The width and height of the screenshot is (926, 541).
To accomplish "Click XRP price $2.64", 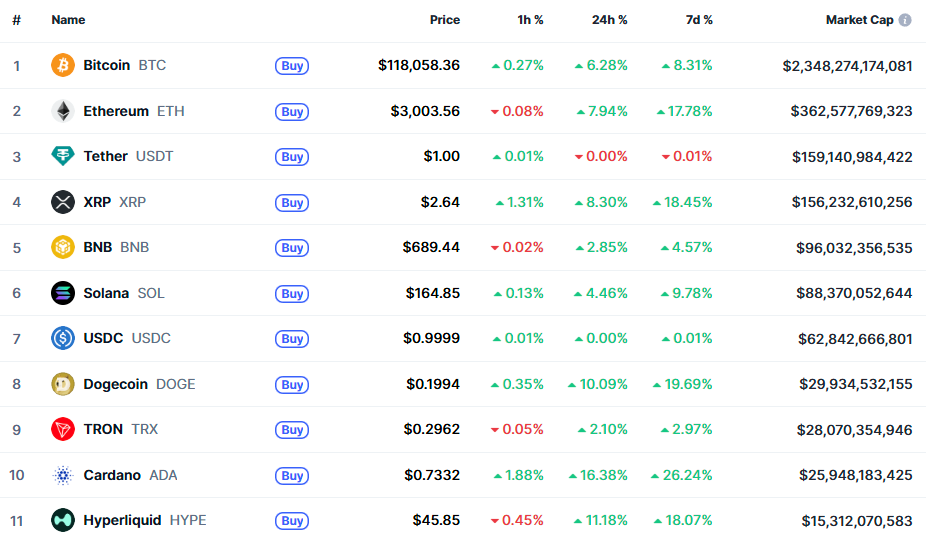I will pos(440,202).
